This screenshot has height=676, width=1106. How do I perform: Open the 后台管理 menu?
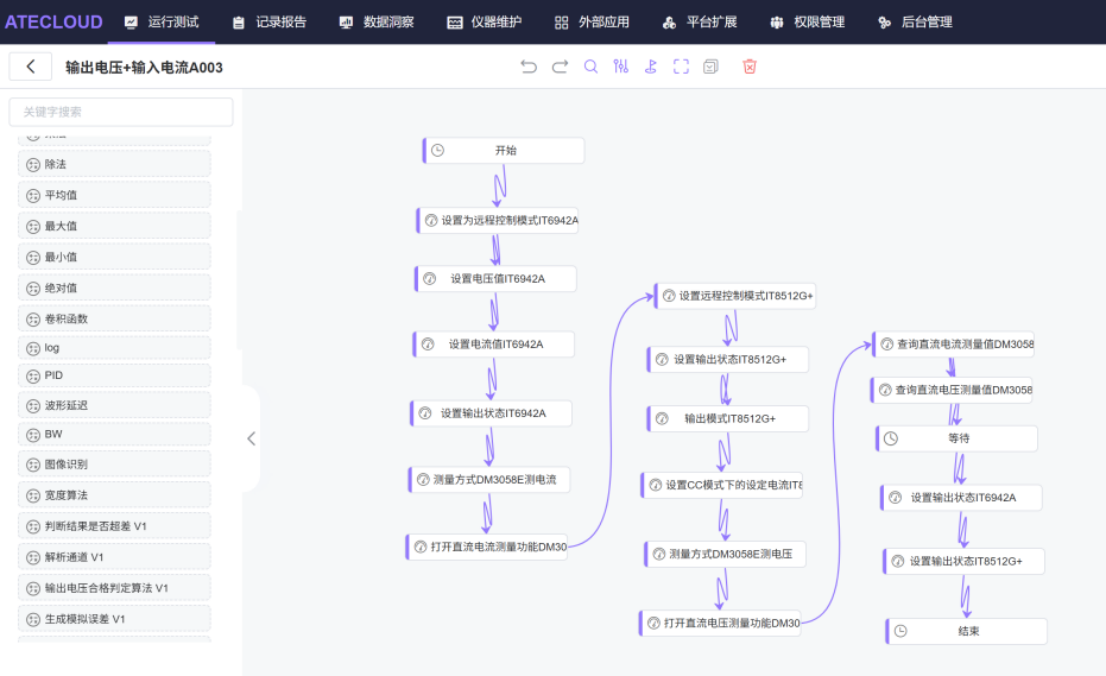(915, 22)
